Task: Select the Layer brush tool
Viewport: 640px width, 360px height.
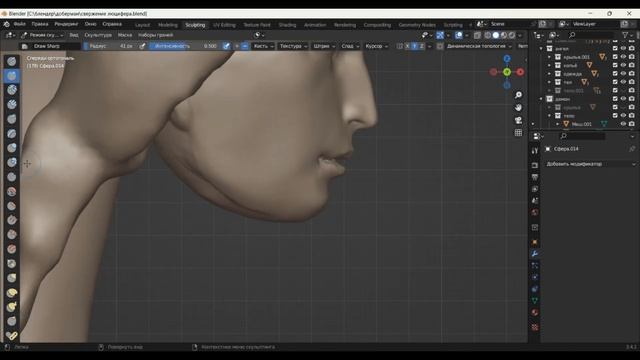Action: coord(12,133)
